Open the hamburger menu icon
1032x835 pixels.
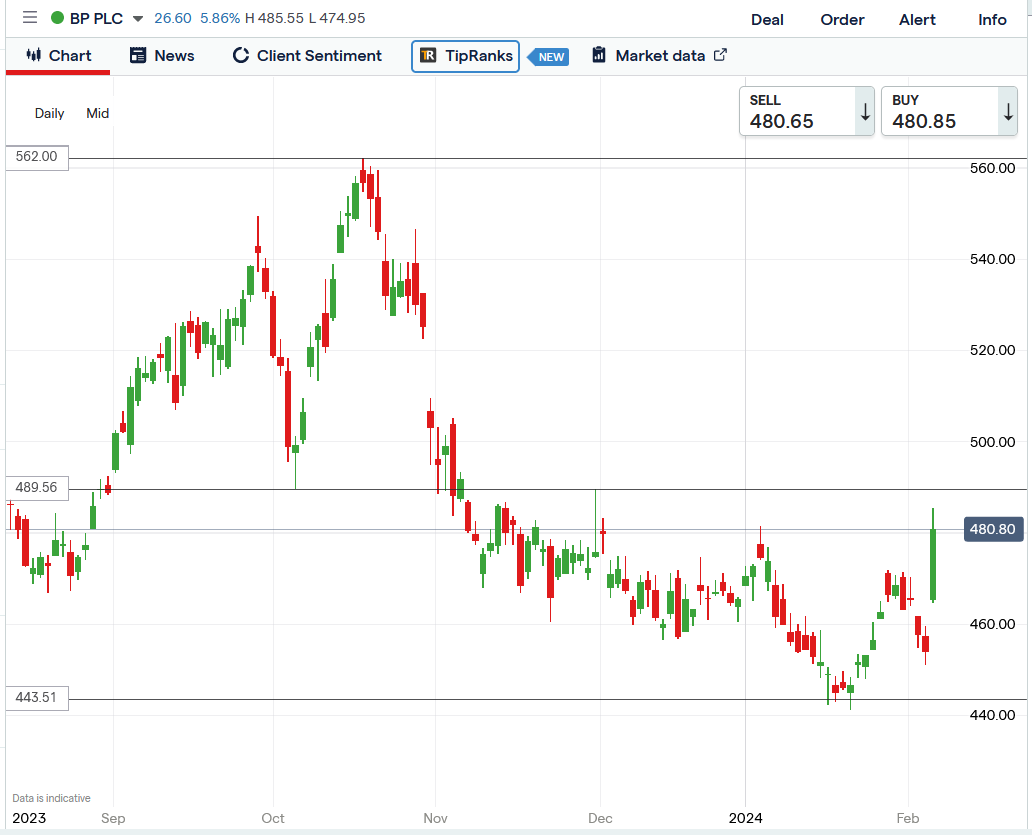coord(30,18)
